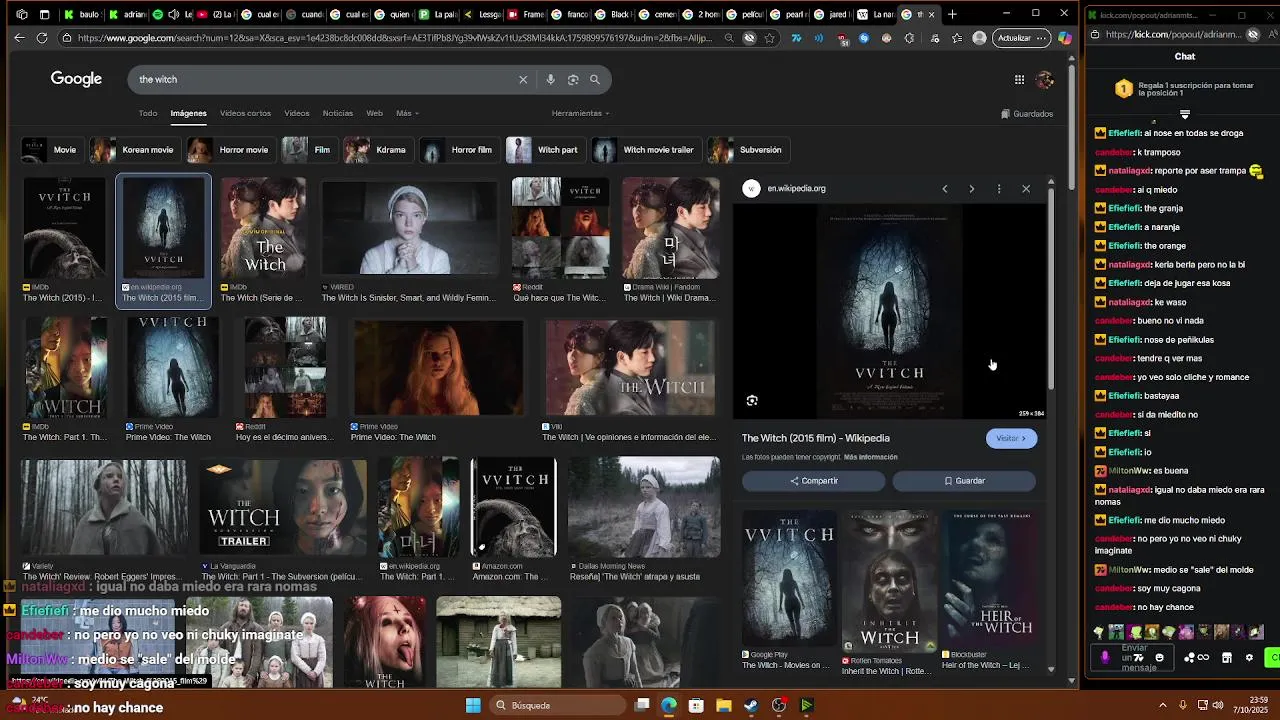Select the Imágenes tab
Image resolution: width=1280 pixels, height=720 pixels.
coord(188,113)
